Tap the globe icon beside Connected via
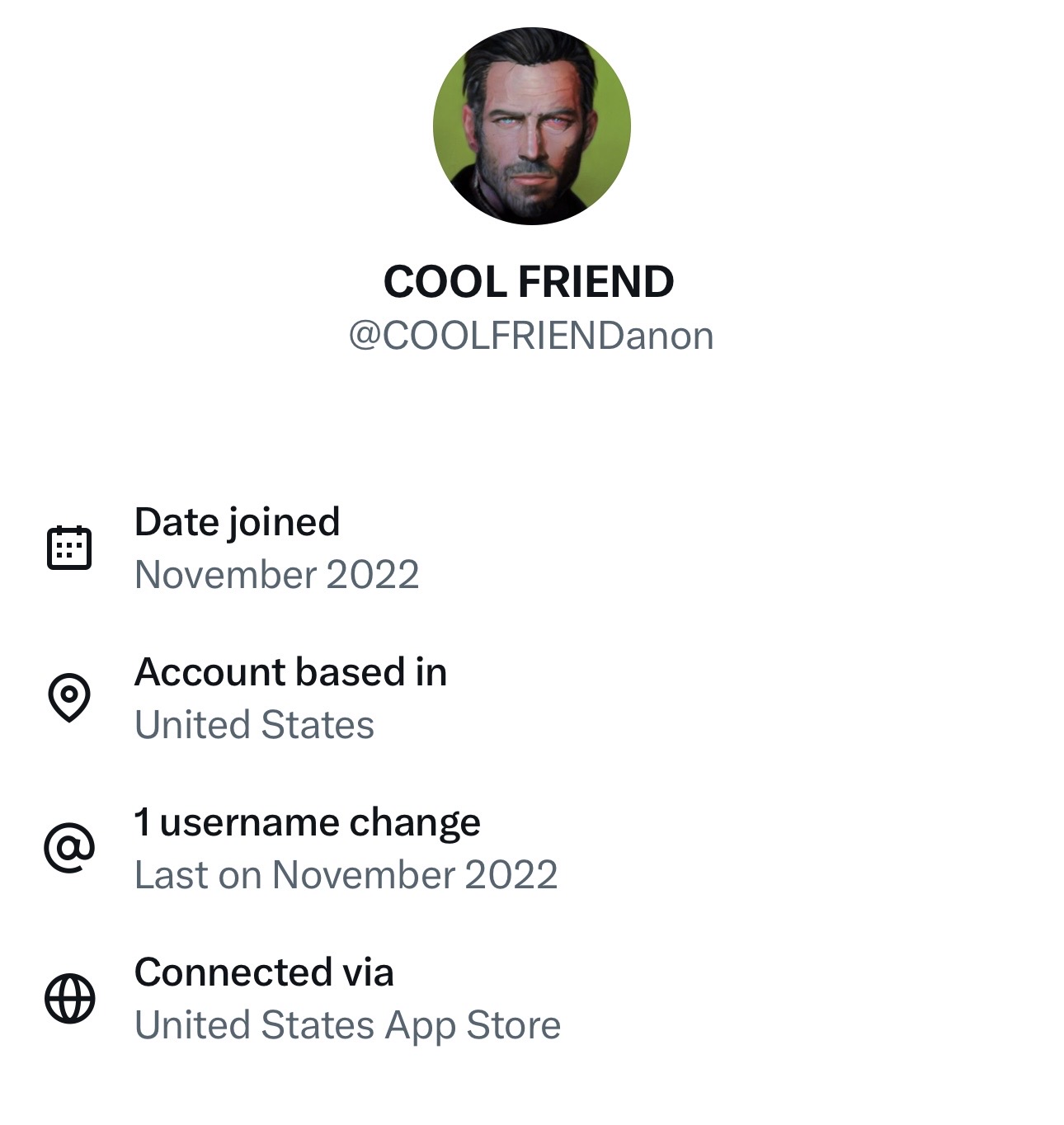The width and height of the screenshot is (1064, 1125). tap(69, 998)
